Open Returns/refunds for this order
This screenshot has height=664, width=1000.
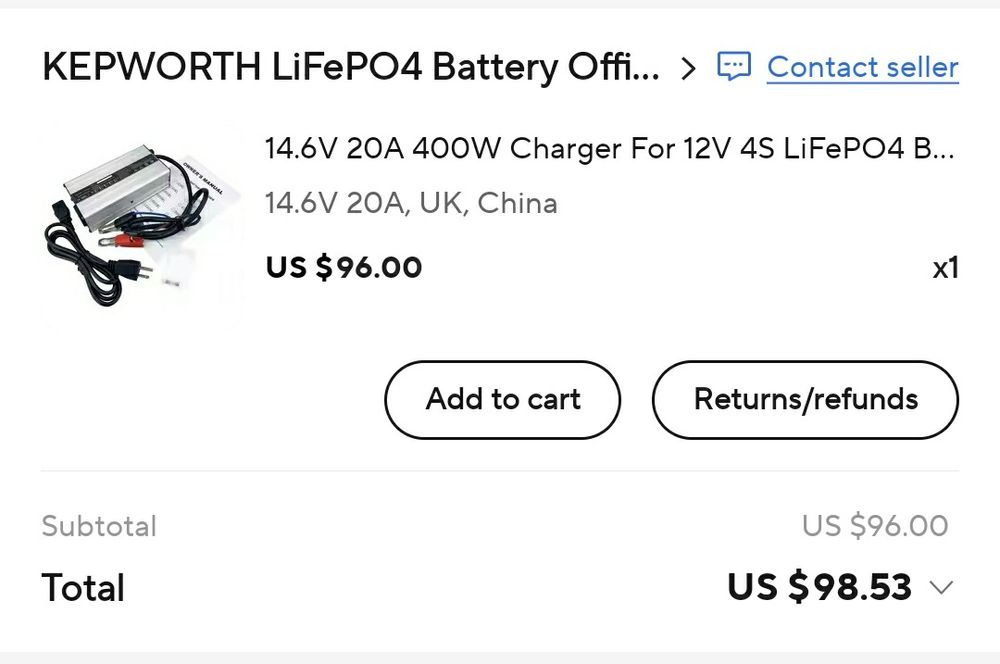[805, 399]
